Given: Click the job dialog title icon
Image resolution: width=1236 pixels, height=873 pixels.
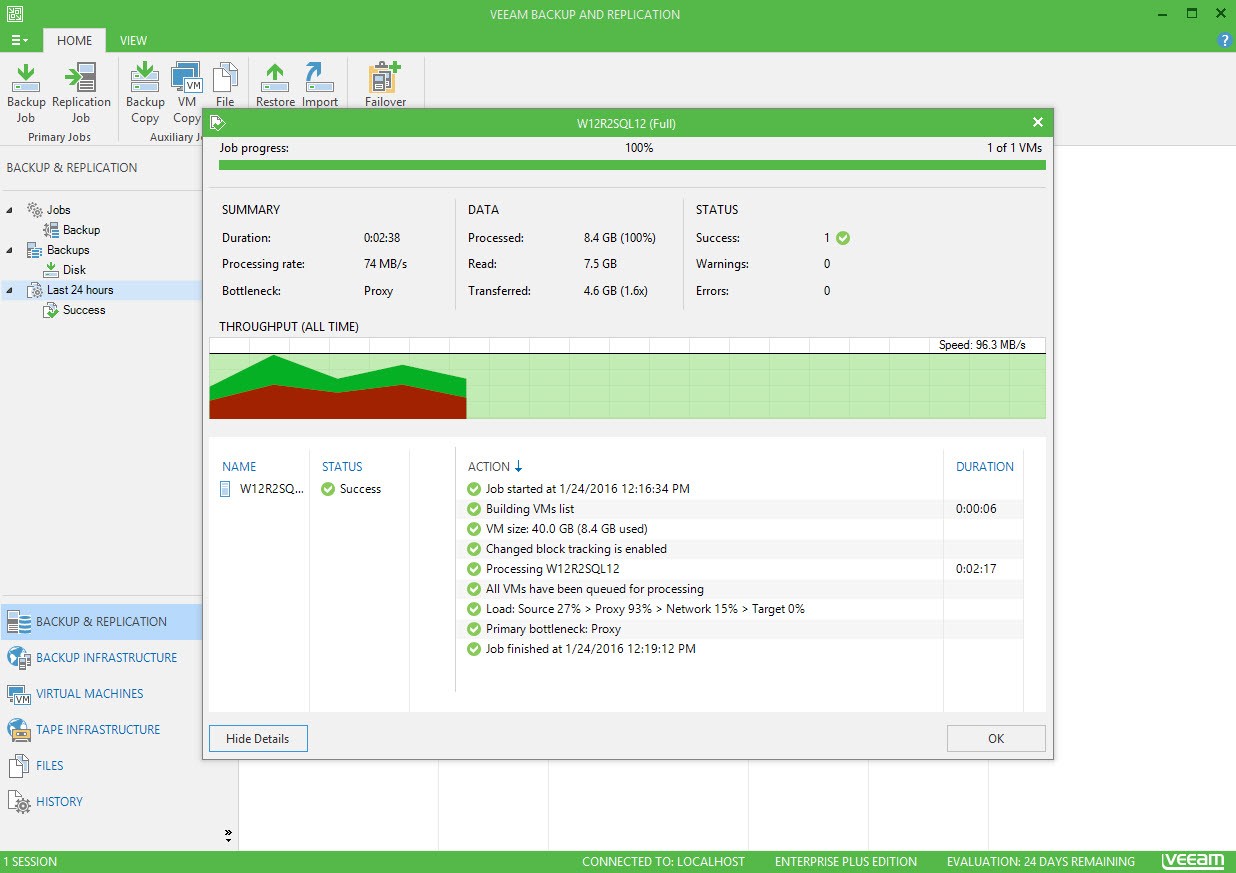Looking at the screenshot, I should [217, 123].
